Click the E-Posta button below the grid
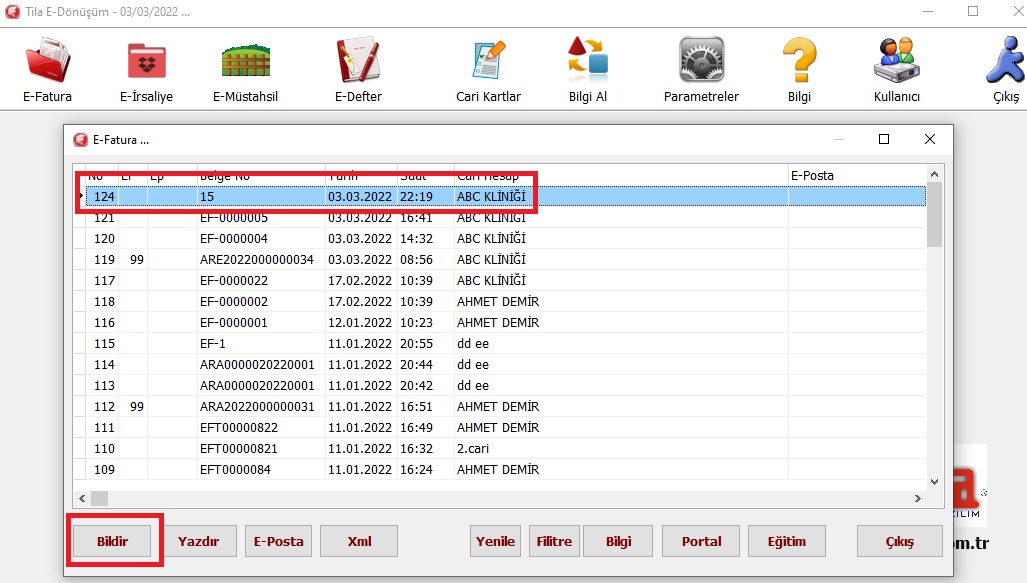The image size is (1027, 583). pyautogui.click(x=278, y=541)
